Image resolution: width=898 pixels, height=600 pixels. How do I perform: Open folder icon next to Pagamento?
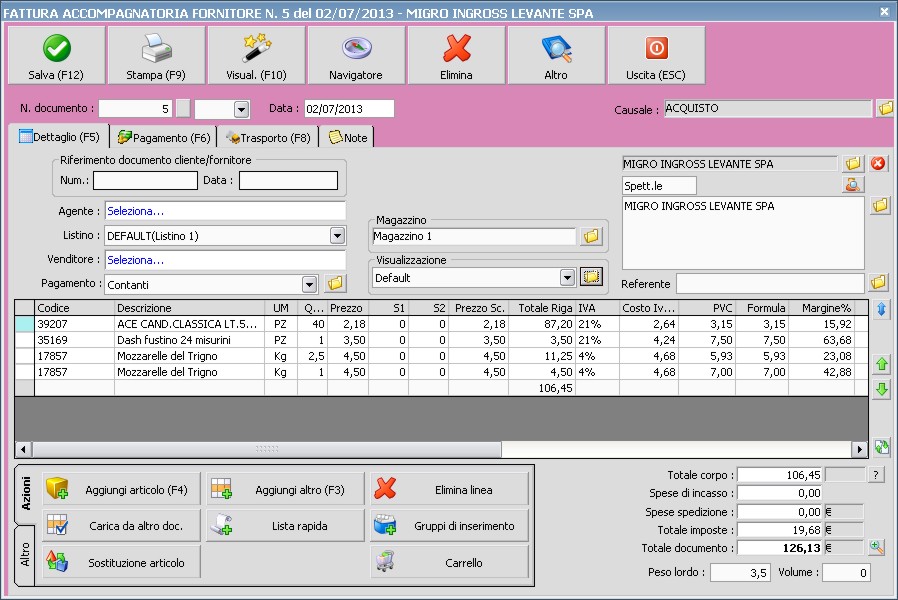[x=335, y=283]
